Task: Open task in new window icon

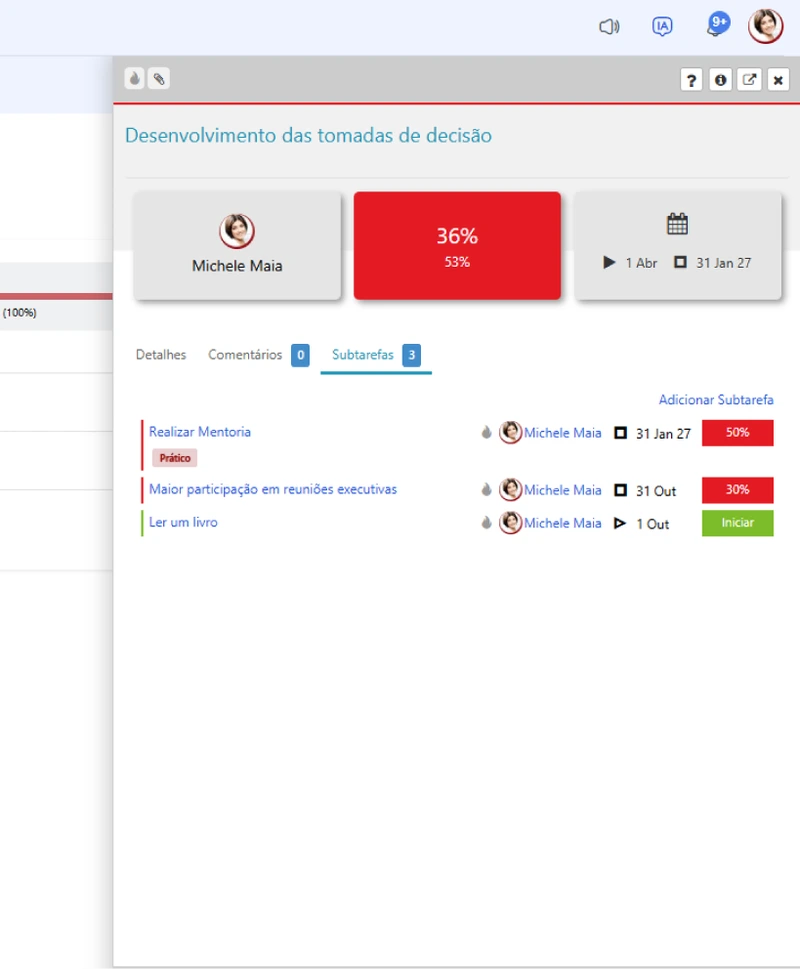Action: [749, 80]
